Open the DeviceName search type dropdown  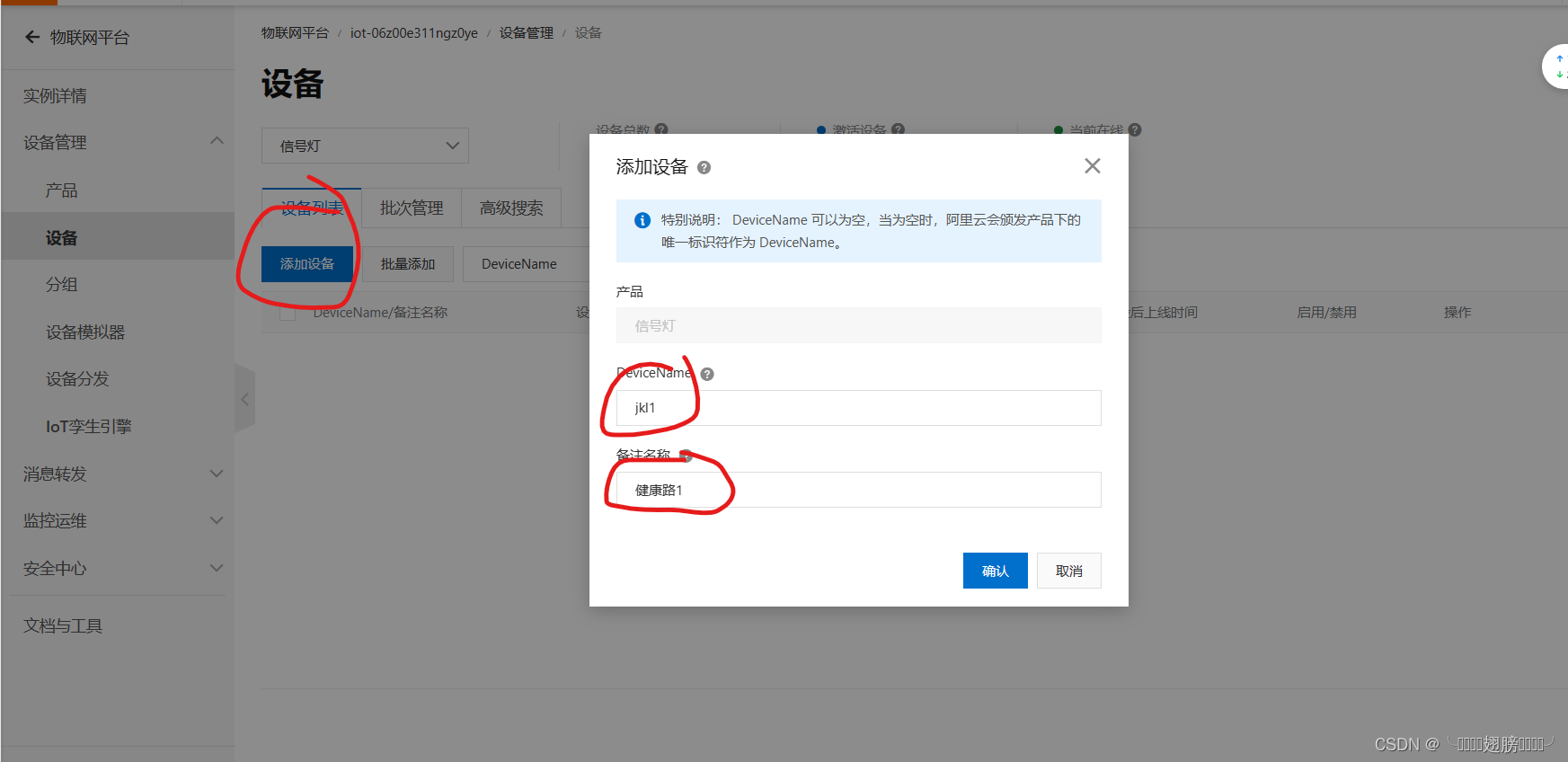click(x=526, y=264)
